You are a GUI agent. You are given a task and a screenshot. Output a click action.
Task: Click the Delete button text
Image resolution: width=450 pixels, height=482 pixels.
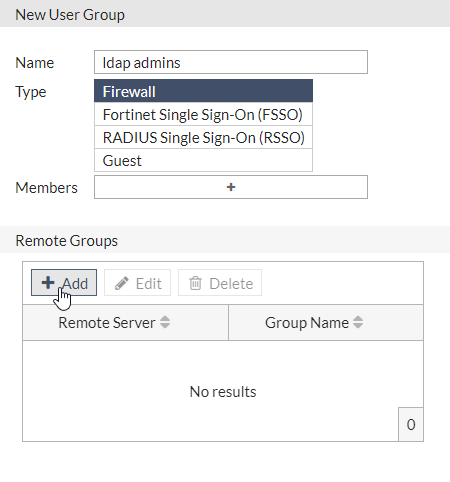231,284
